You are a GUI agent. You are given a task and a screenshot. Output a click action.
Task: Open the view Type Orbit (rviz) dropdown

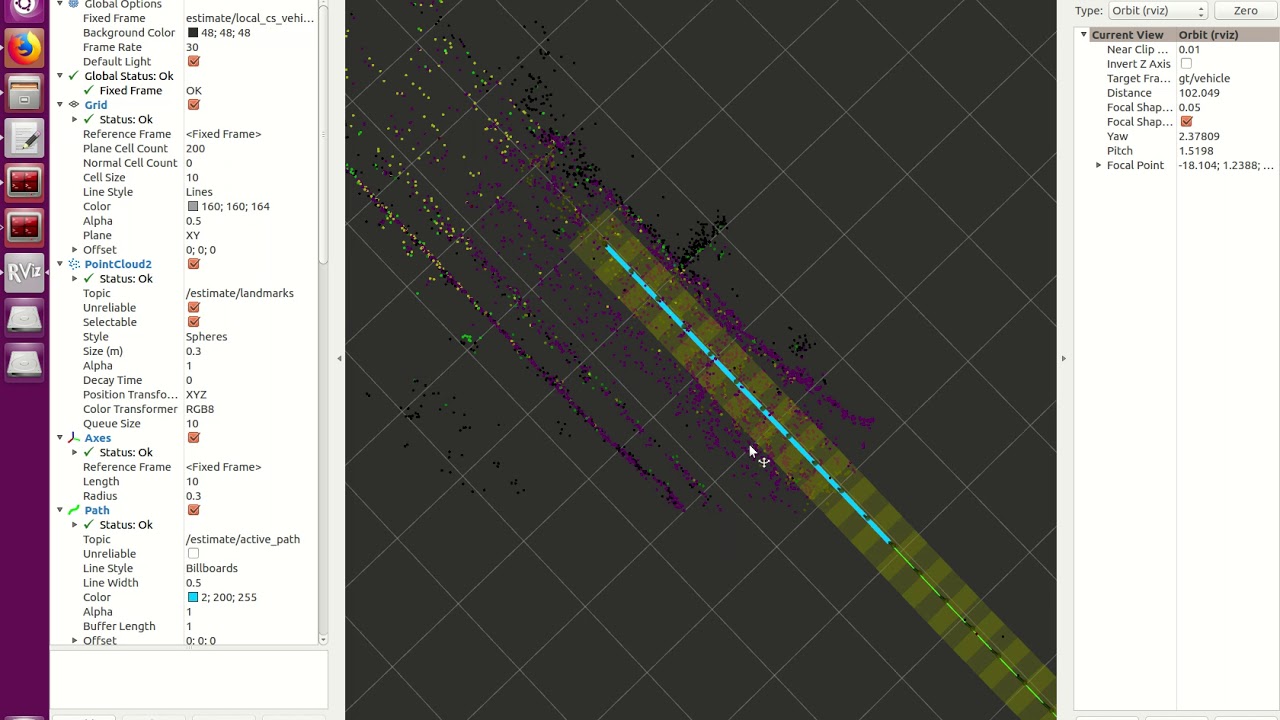pyautogui.click(x=1158, y=11)
